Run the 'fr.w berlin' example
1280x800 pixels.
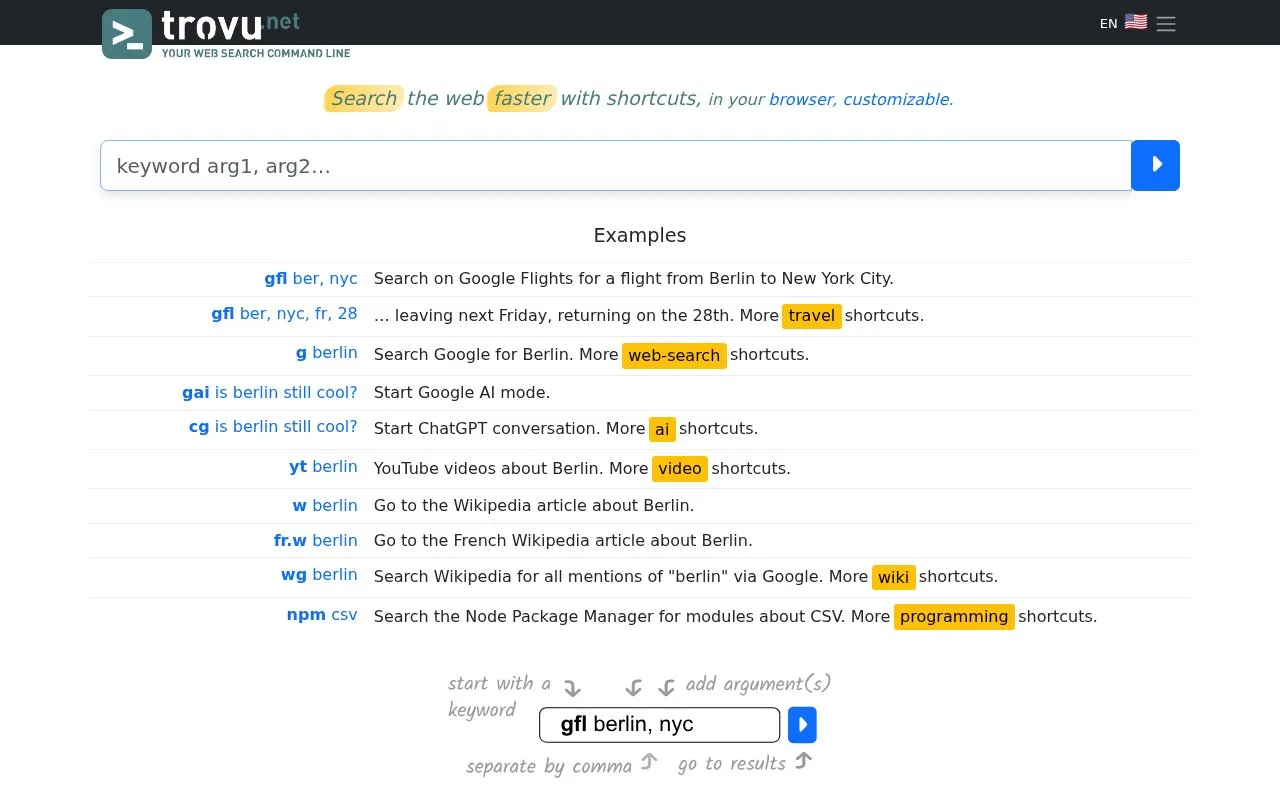pos(316,540)
